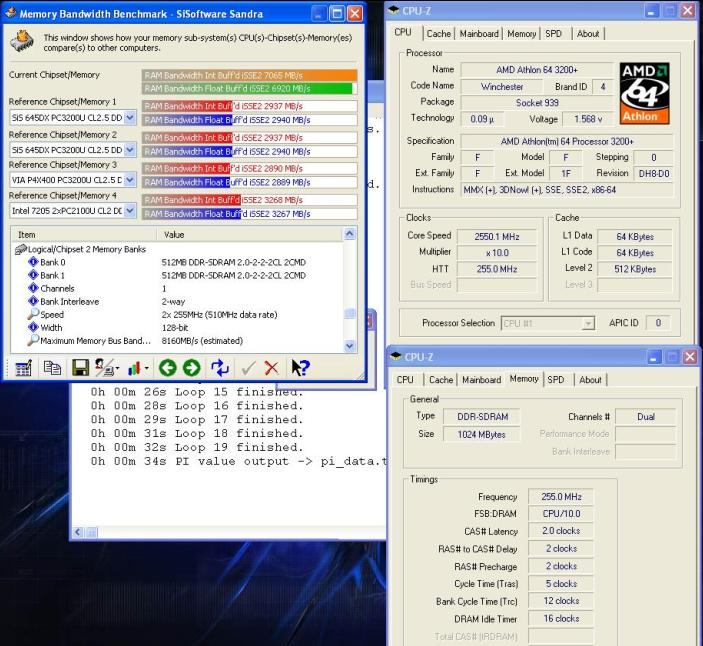This screenshot has height=646, width=703.
Task: Click the memory chip icon in Sandra header
Action: [x=22, y=41]
